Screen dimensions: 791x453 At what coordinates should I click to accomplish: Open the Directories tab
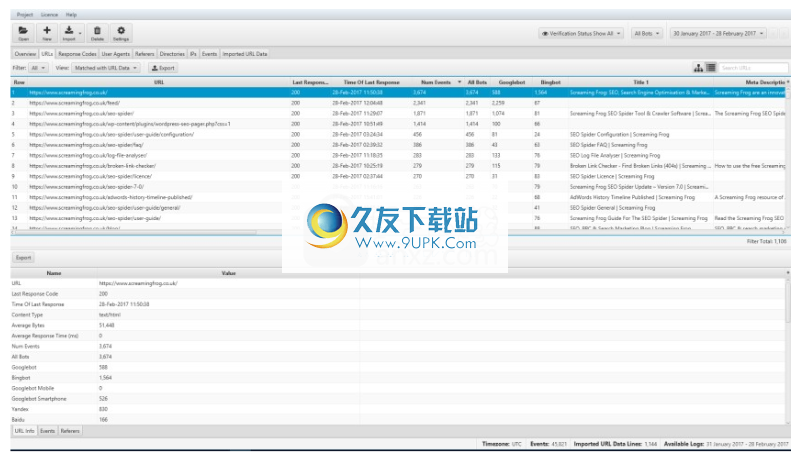(172, 54)
